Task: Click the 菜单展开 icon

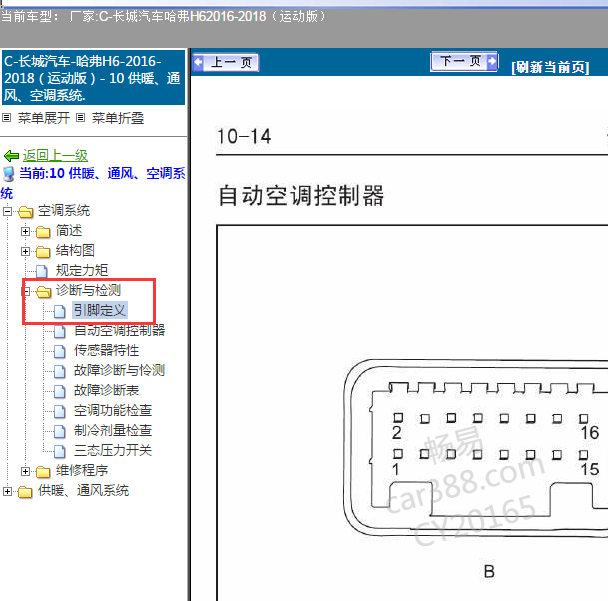Action: click(x=7, y=117)
